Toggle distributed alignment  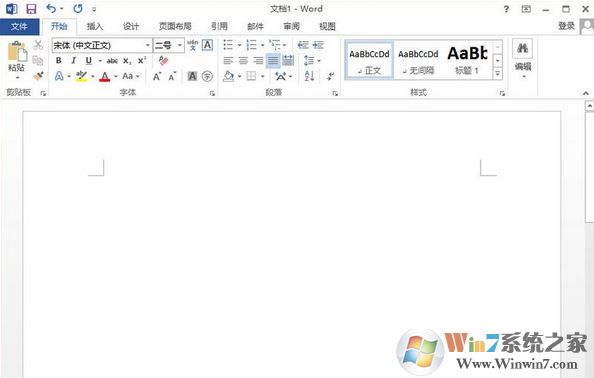pyautogui.click(x=288, y=60)
